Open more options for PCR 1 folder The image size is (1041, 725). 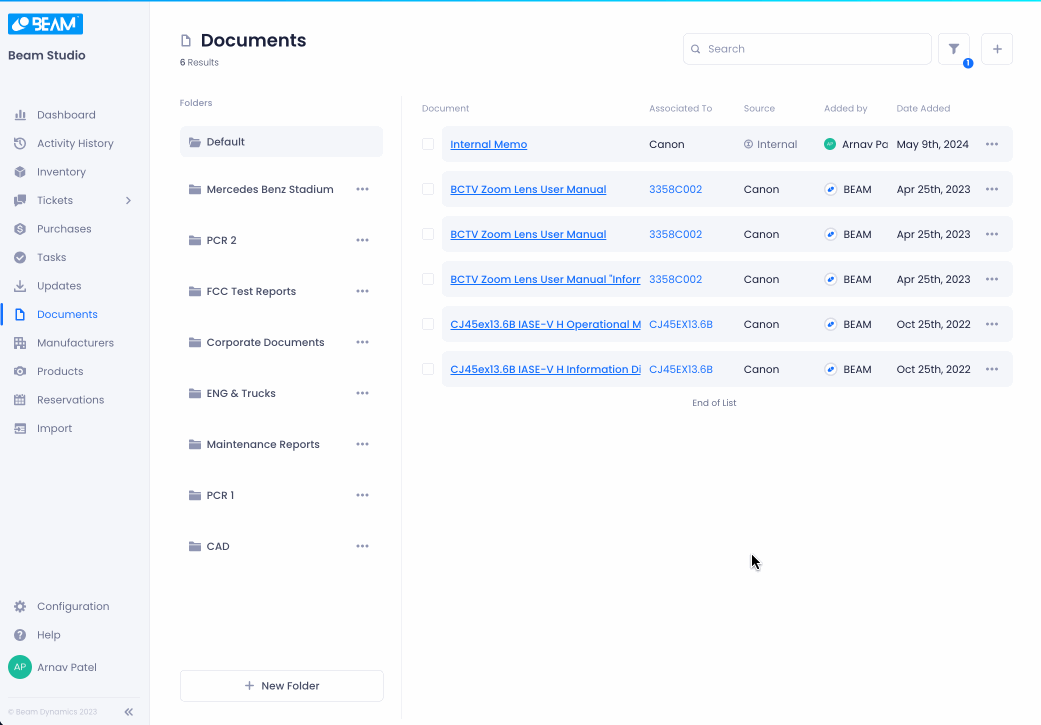pyautogui.click(x=362, y=495)
